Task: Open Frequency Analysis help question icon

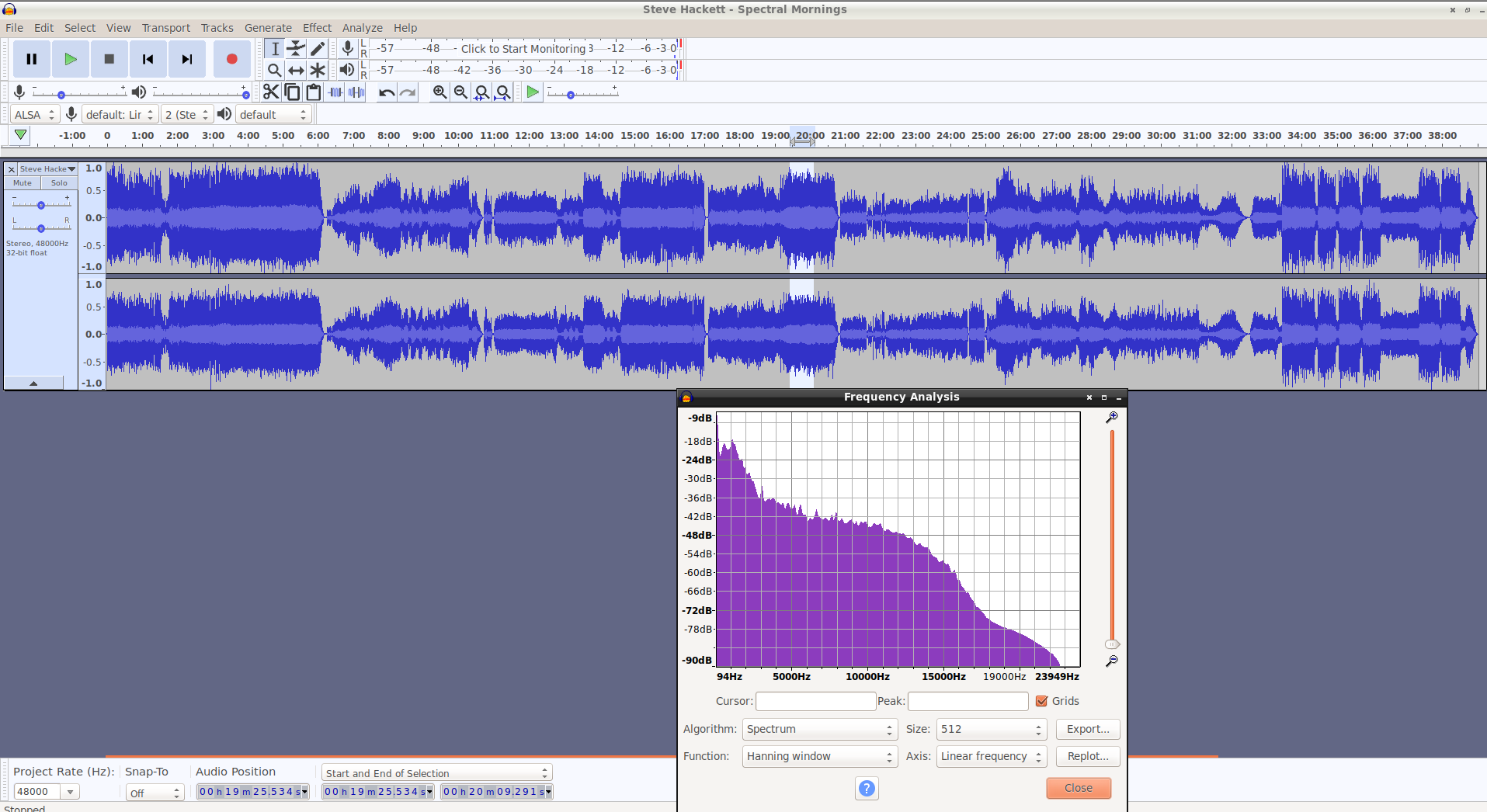Action: [867, 789]
